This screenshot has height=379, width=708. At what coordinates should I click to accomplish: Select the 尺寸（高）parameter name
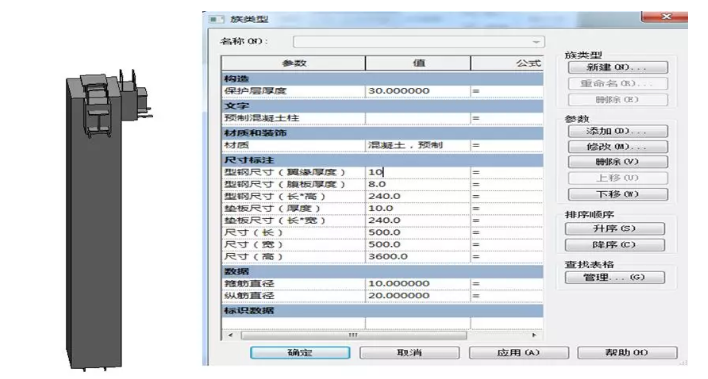(253, 257)
